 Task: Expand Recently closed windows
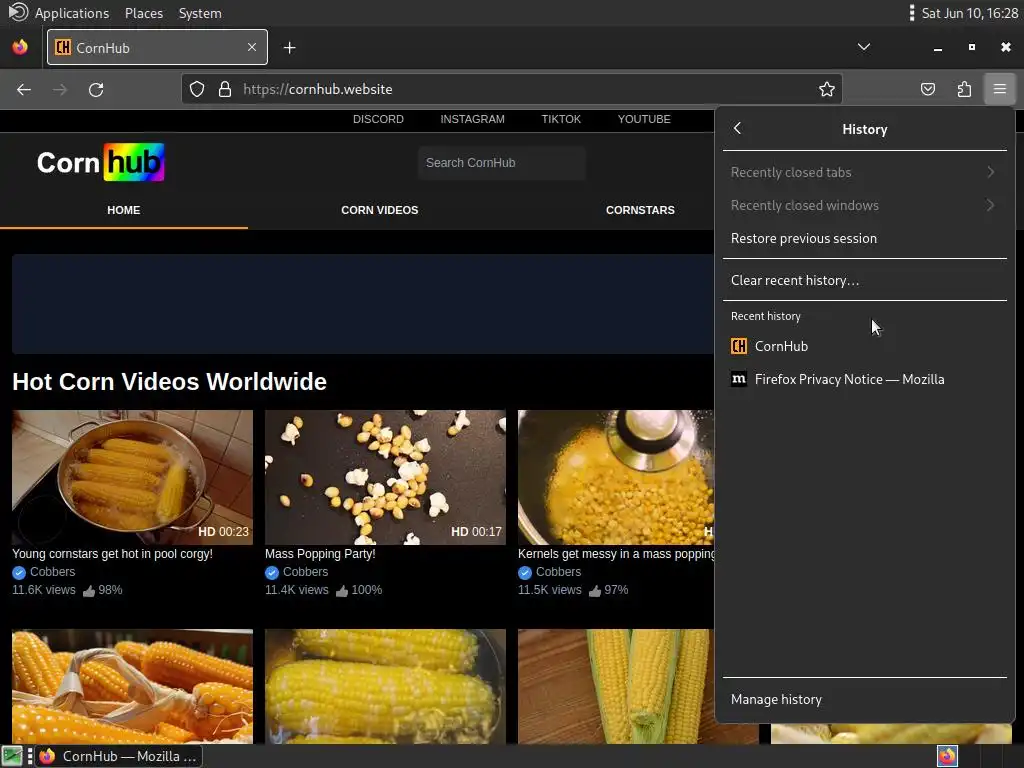864,205
